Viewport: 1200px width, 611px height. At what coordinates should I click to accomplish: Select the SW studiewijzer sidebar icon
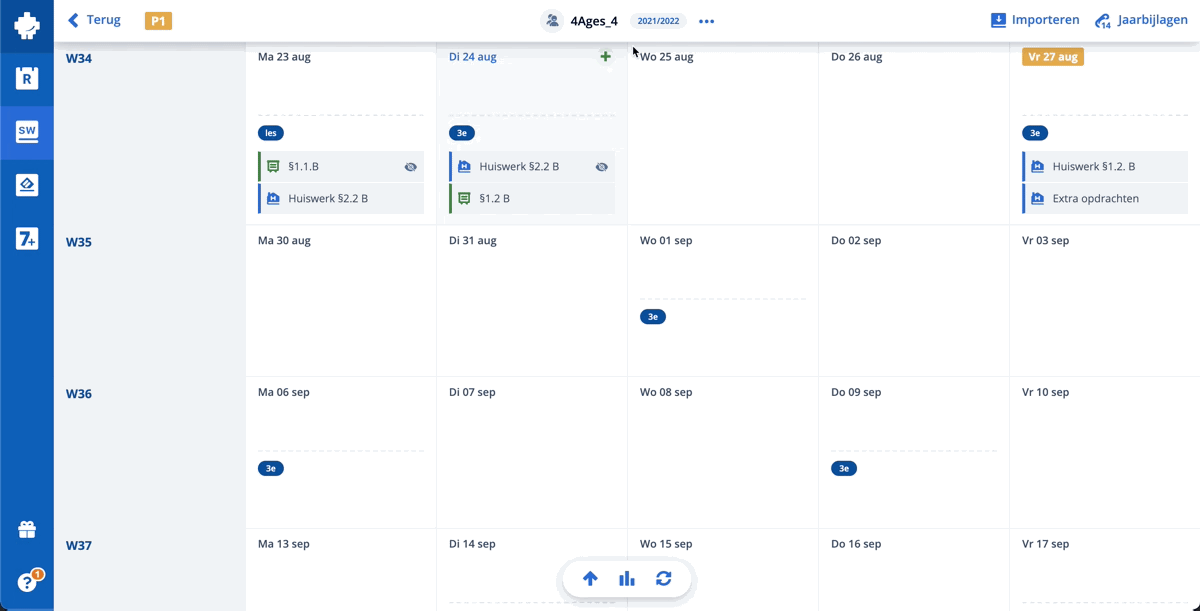pyautogui.click(x=27, y=131)
